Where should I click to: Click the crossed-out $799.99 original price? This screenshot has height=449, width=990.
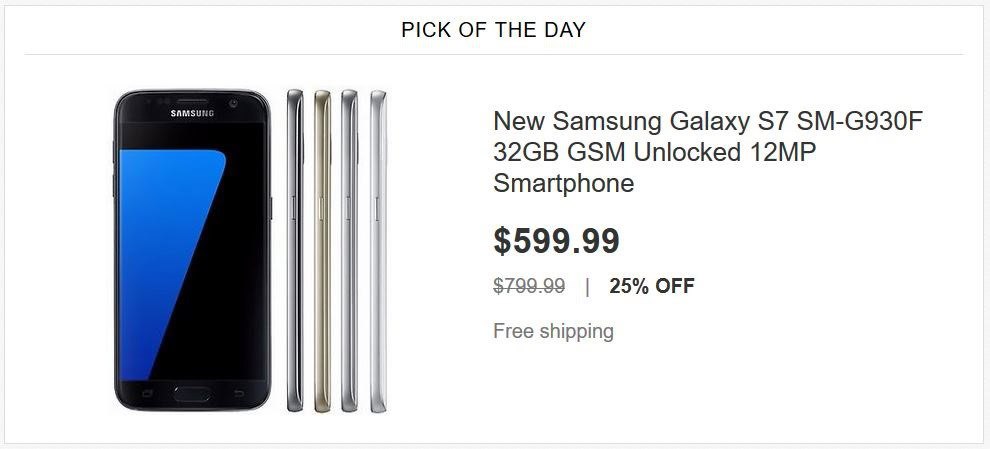[529, 287]
